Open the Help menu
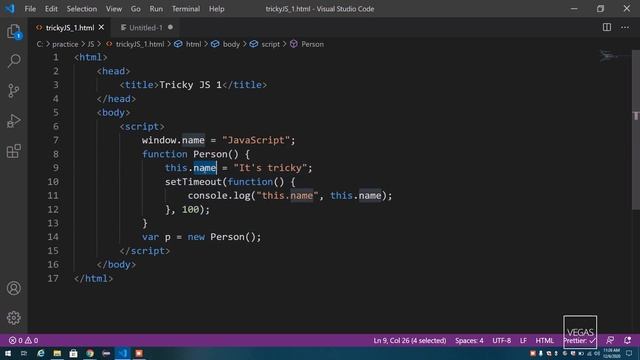The height and width of the screenshot is (360, 640). click(x=216, y=9)
